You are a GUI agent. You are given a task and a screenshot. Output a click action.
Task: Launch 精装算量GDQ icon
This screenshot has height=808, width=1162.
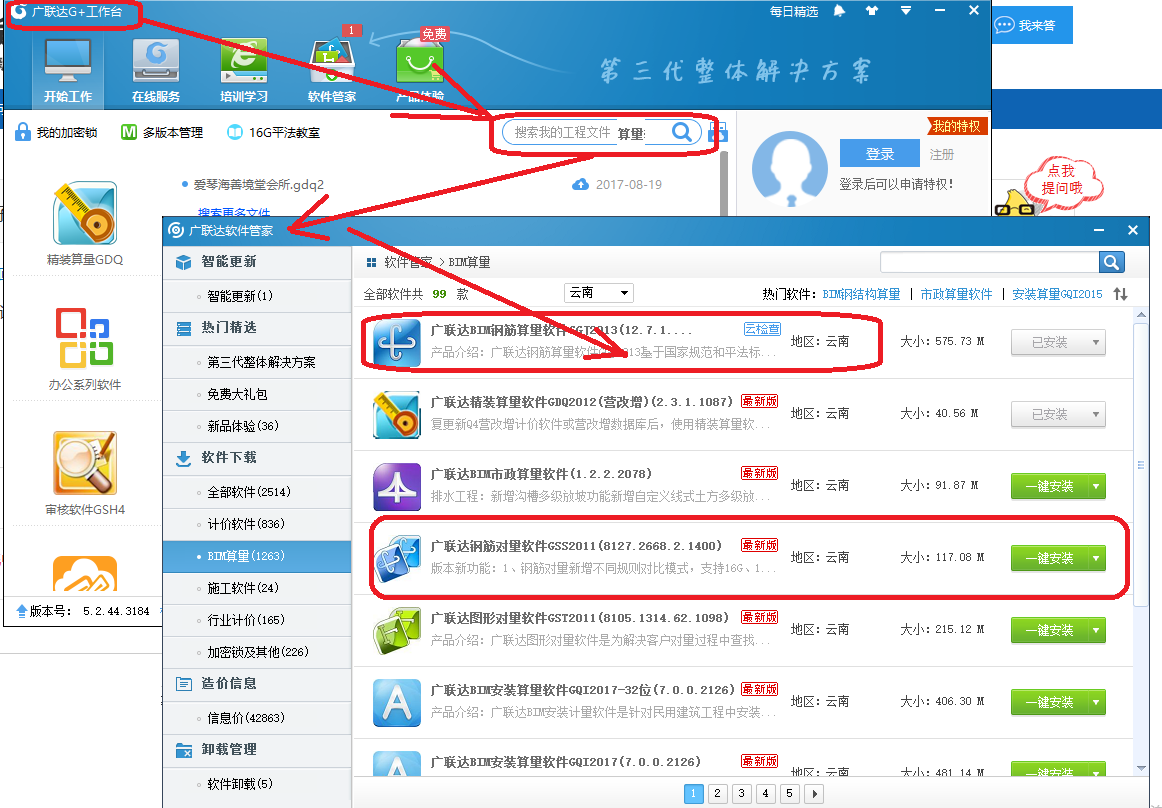[84, 213]
